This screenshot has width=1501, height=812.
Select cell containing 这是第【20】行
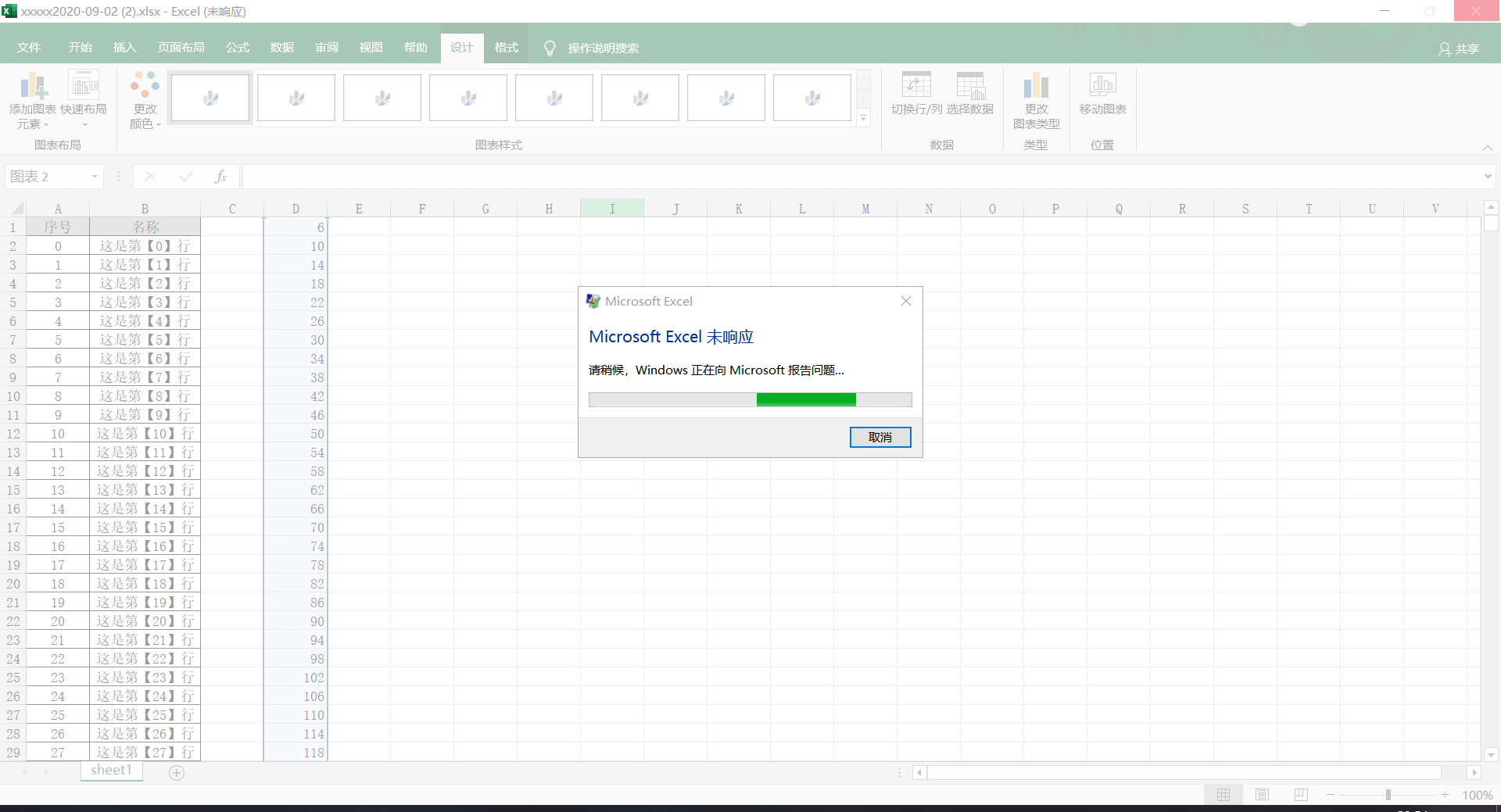coord(145,621)
